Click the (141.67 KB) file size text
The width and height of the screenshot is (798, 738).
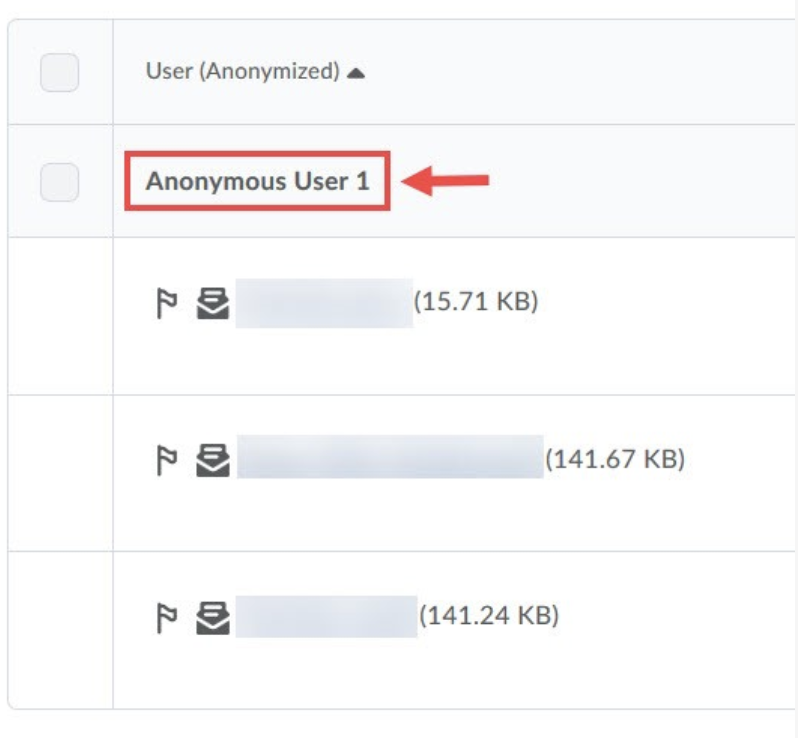coord(615,459)
